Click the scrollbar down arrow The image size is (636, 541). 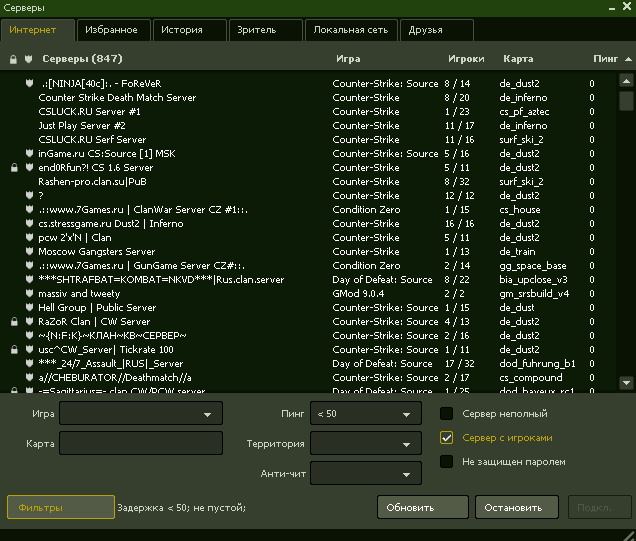point(626,382)
